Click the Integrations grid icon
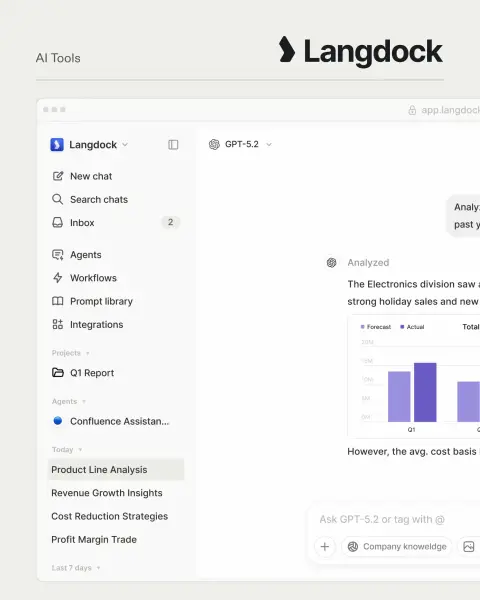 coord(57,324)
